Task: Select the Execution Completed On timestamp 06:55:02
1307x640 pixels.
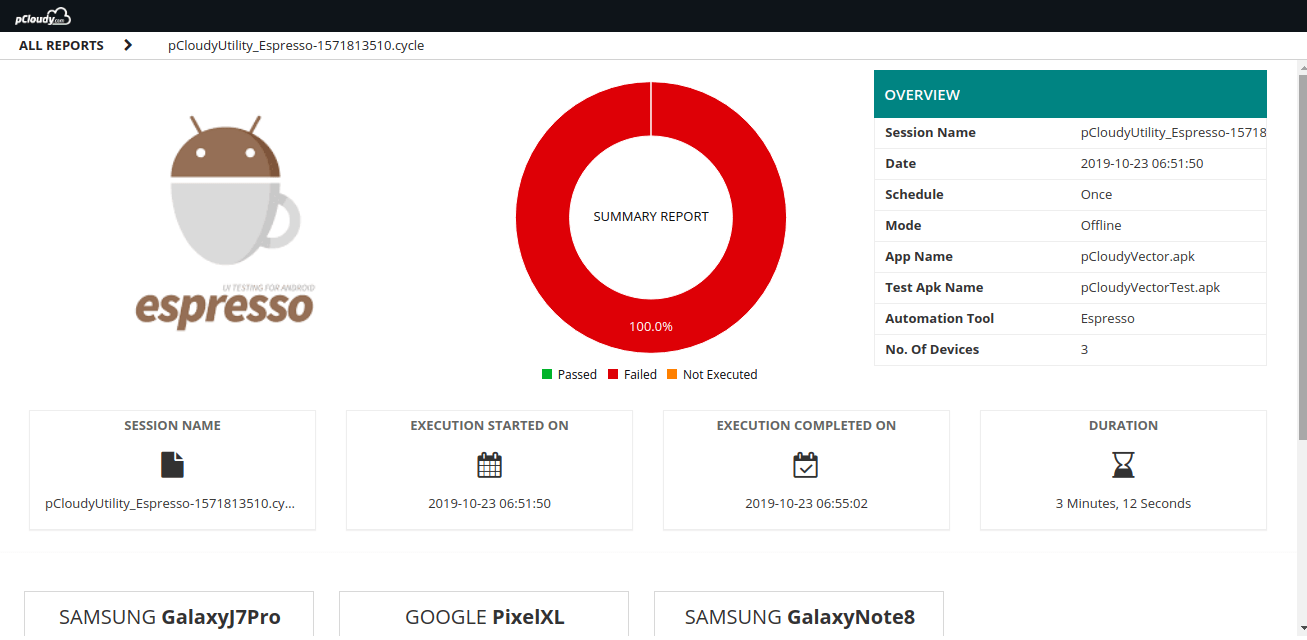Action: coord(806,504)
